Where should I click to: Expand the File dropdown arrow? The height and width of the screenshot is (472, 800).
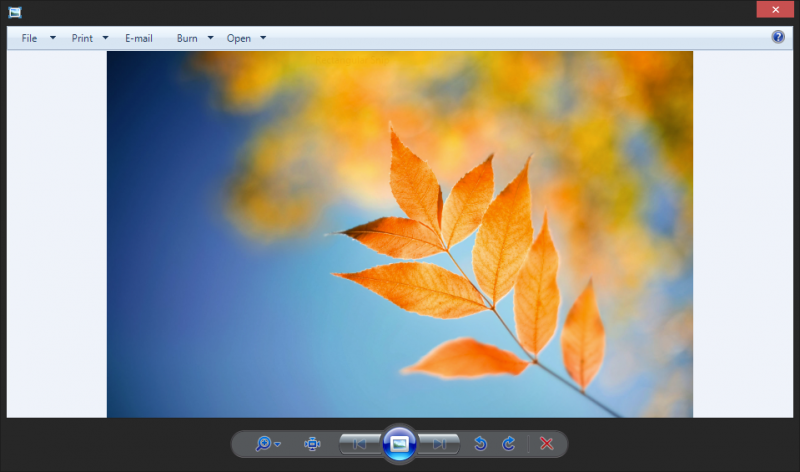tap(53, 38)
